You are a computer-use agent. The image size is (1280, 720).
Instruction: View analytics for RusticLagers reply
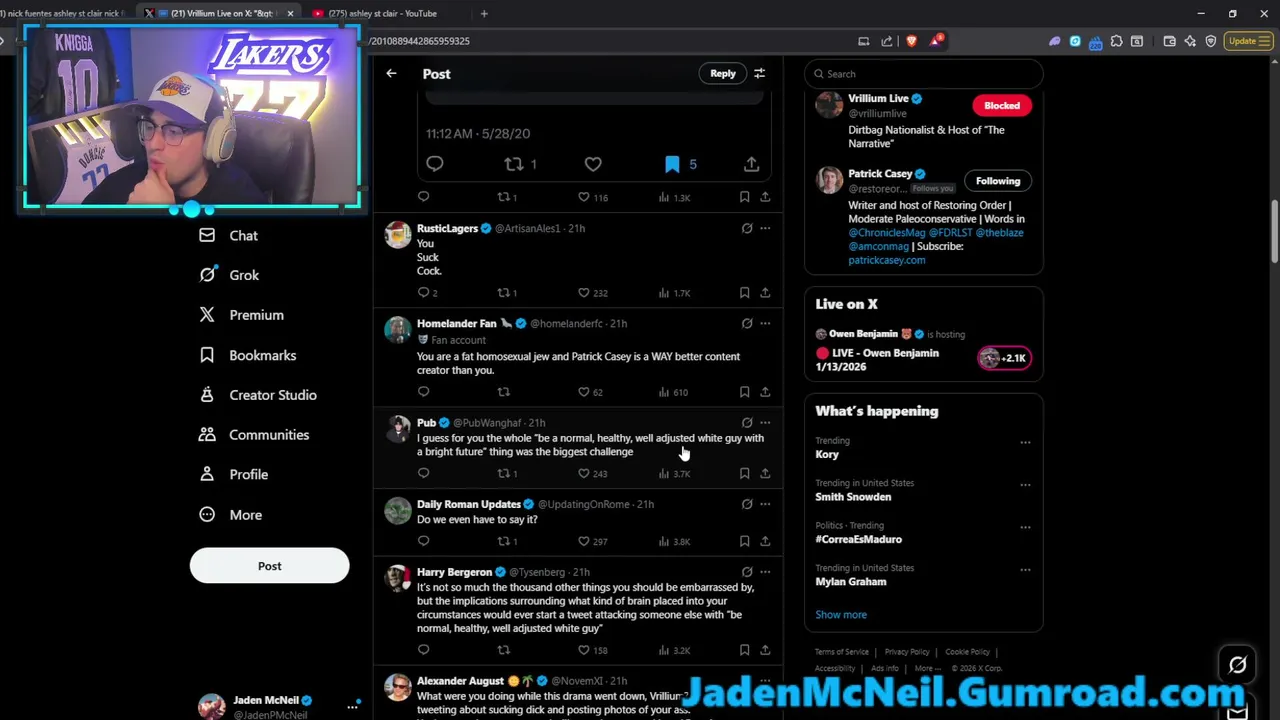664,293
